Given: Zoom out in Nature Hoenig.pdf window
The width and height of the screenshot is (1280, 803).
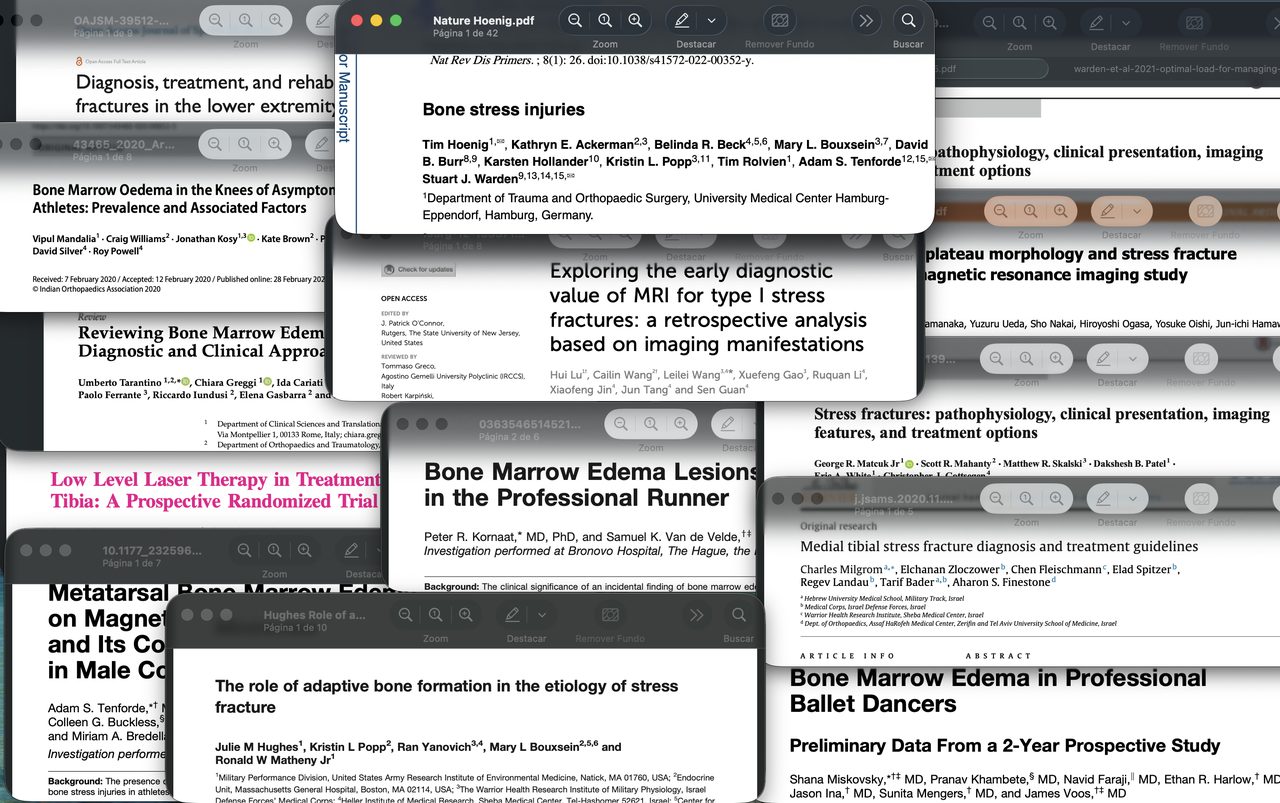Looking at the screenshot, I should pos(575,20).
